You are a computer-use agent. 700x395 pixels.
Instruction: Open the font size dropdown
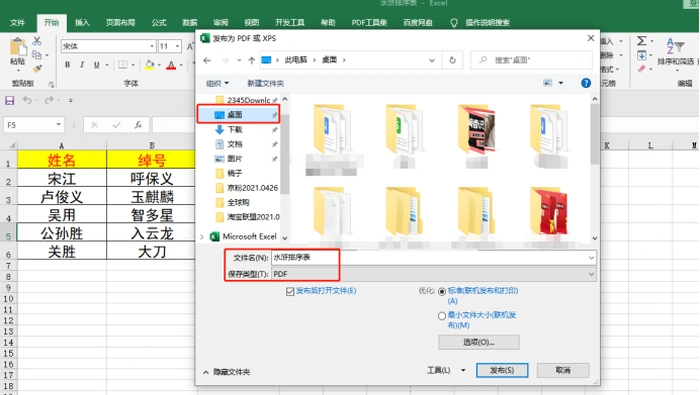coord(177,46)
